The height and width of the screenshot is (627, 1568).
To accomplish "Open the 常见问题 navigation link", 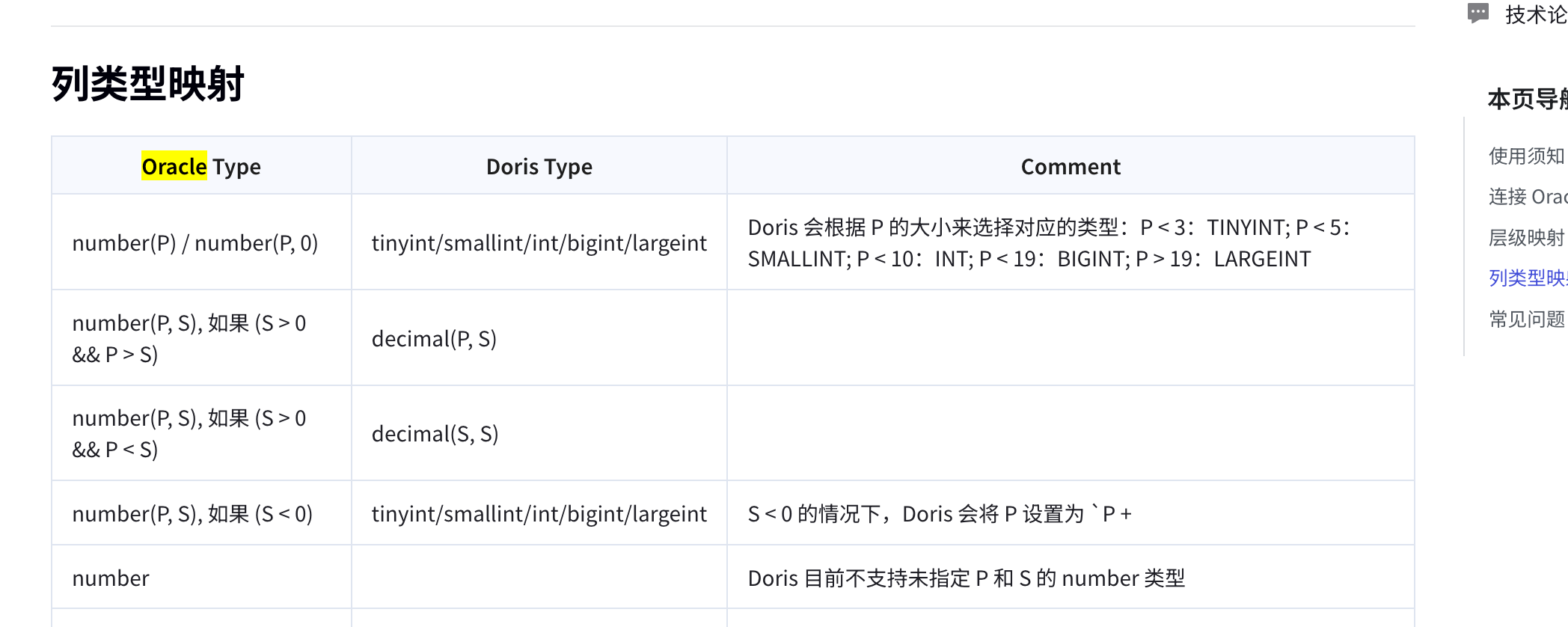I will point(1526,319).
